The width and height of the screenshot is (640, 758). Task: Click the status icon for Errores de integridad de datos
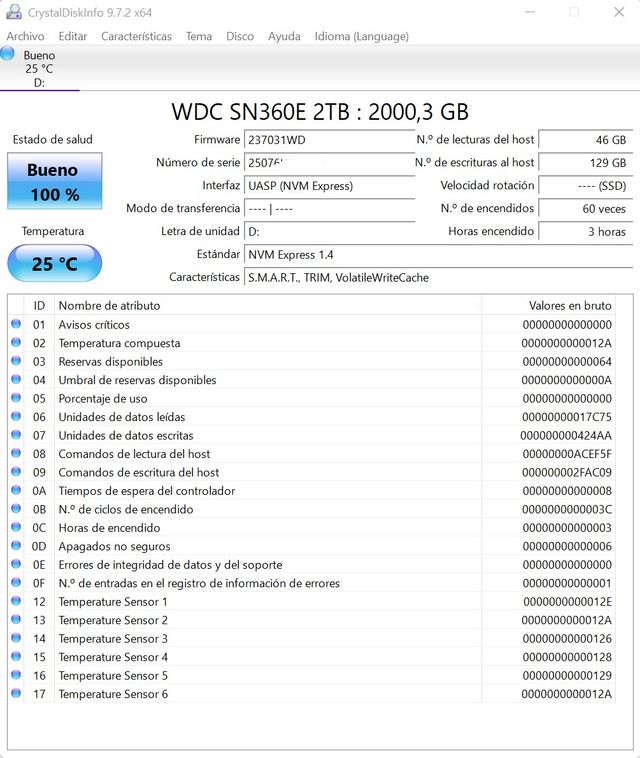click(16, 564)
